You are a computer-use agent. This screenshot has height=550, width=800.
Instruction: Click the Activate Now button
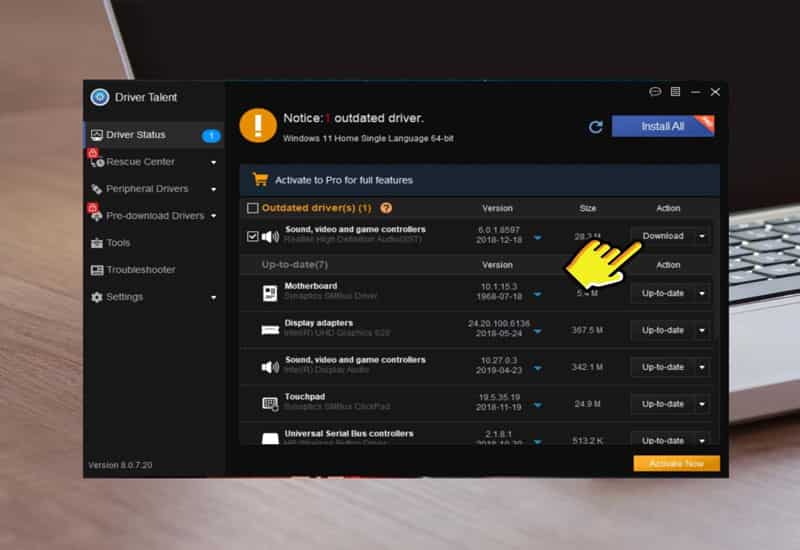click(x=675, y=464)
